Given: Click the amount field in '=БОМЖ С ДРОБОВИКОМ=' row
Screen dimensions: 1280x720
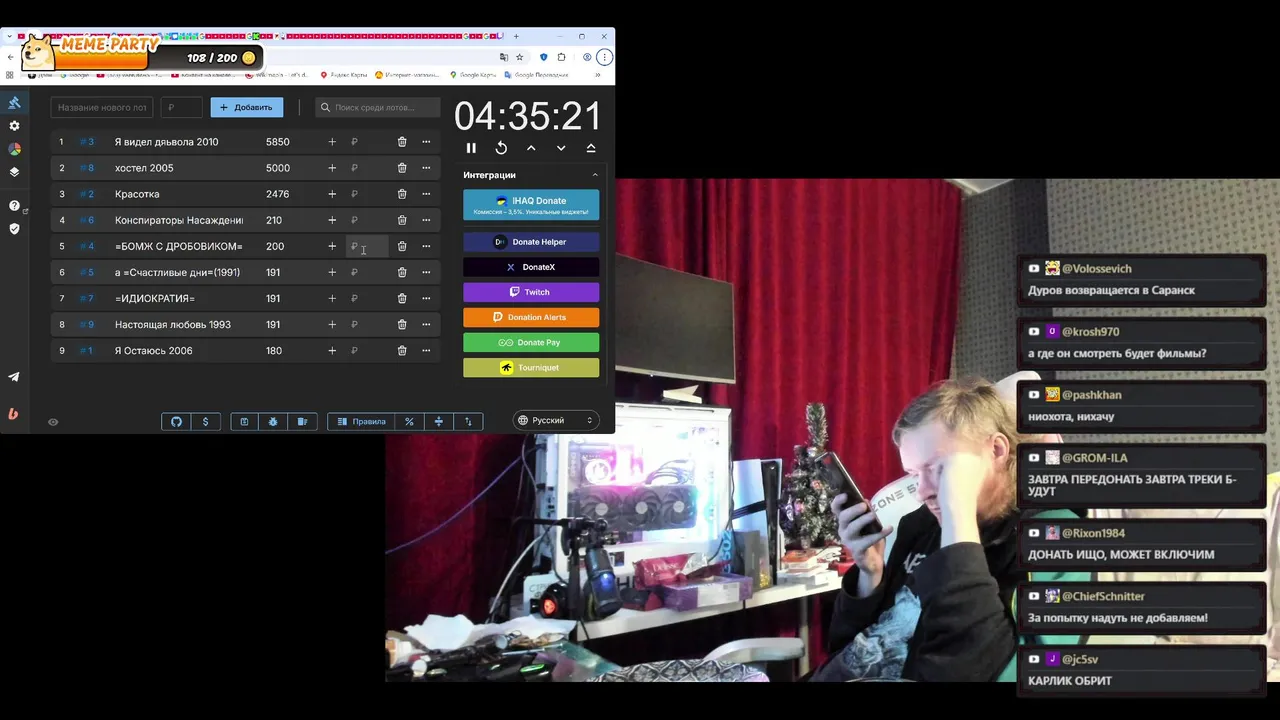Looking at the screenshot, I should coord(367,246).
